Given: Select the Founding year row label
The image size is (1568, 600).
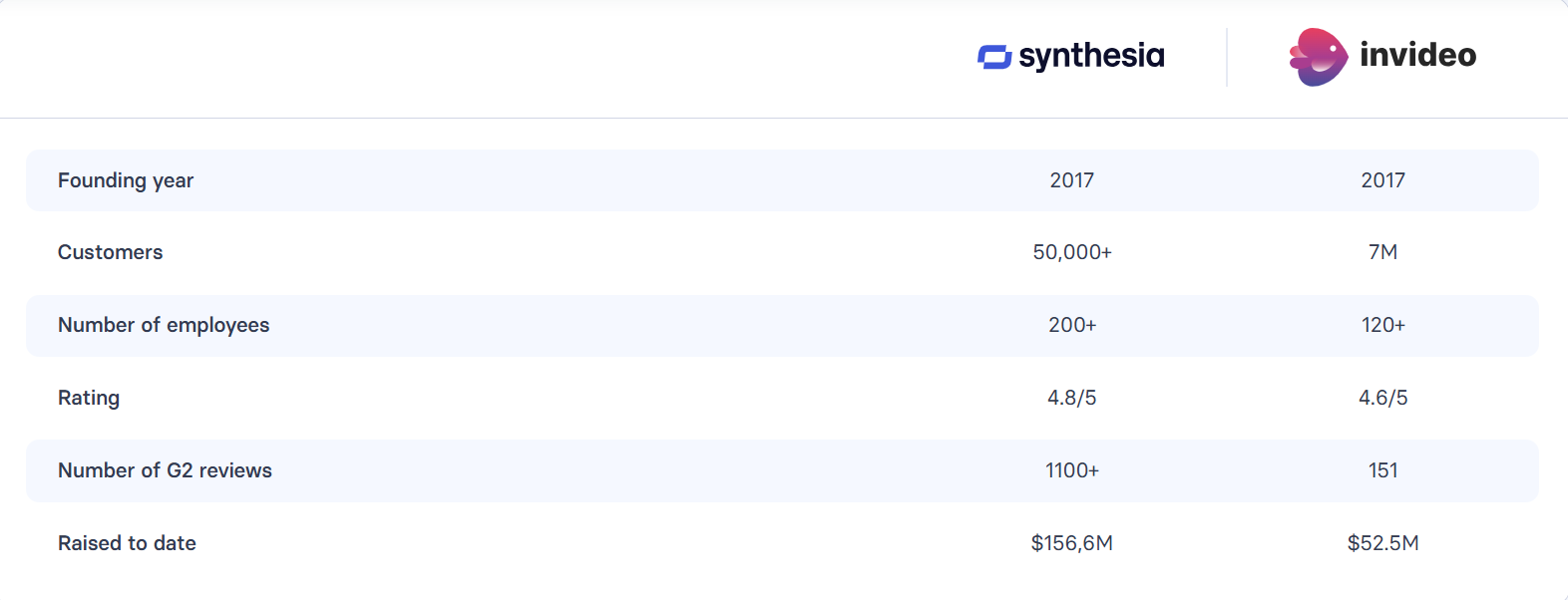Looking at the screenshot, I should (126, 180).
